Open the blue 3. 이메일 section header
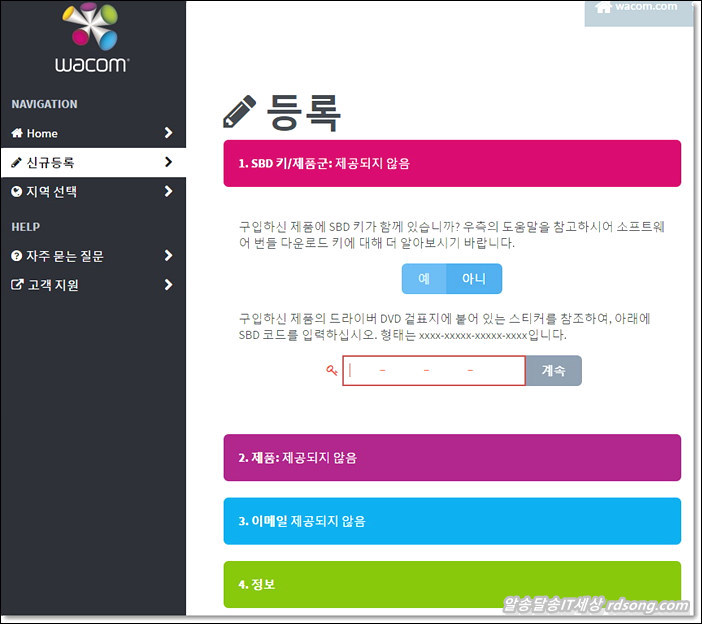Viewport: 702px width, 624px height. point(452,521)
